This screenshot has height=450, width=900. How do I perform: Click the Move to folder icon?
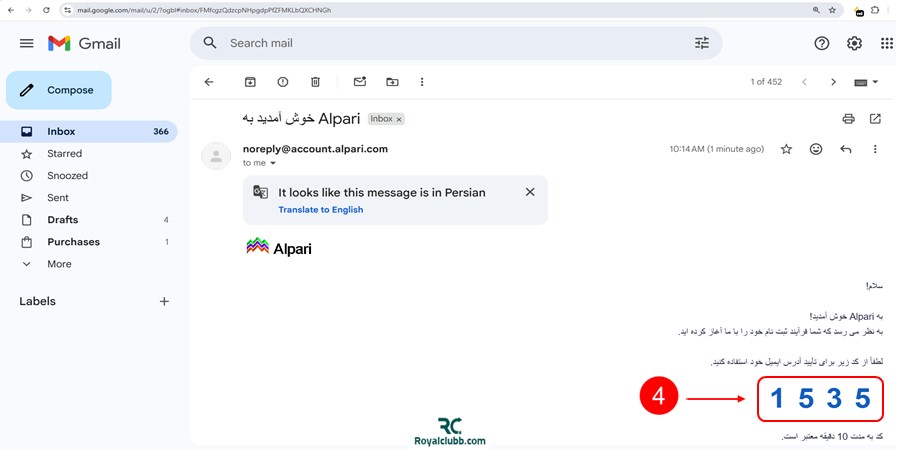coord(392,82)
